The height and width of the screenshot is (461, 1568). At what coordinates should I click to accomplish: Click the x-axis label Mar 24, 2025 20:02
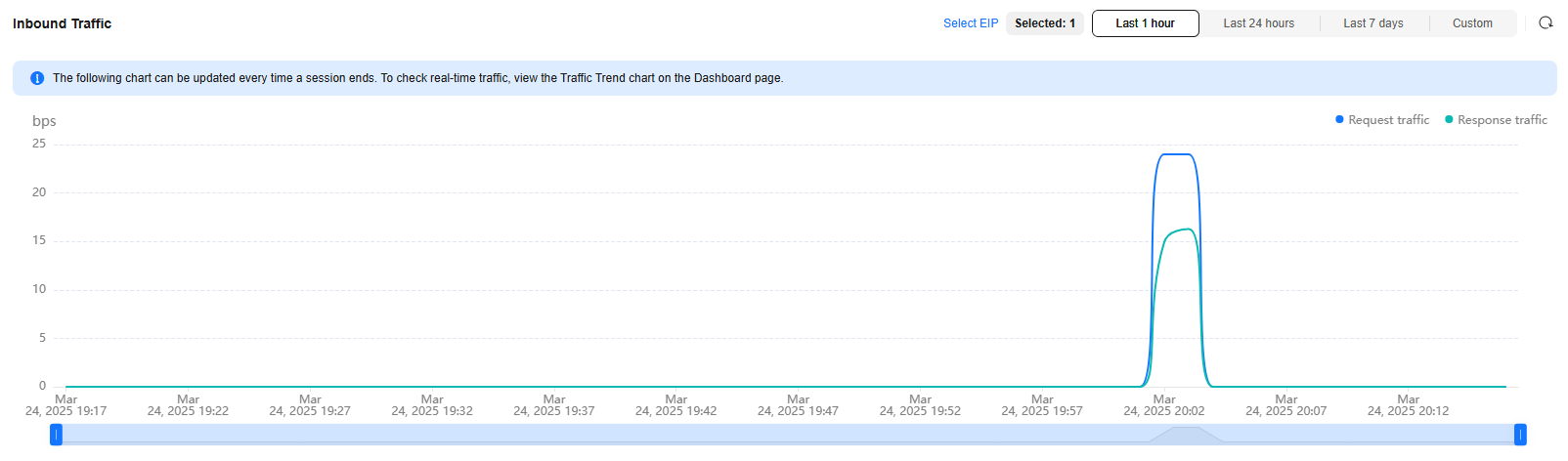tap(1164, 405)
